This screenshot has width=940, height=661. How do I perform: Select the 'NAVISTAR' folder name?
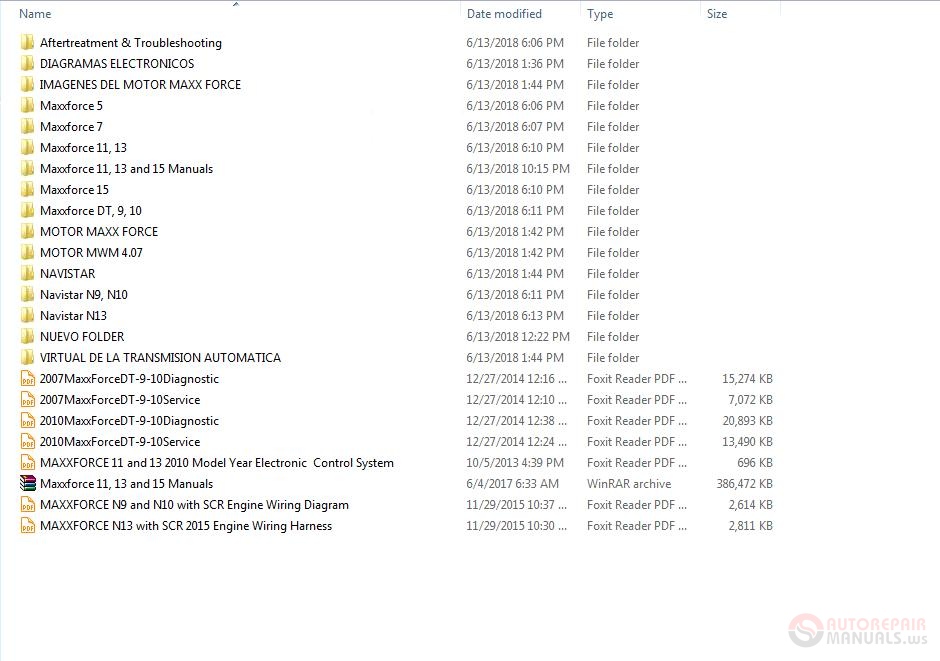coord(68,273)
